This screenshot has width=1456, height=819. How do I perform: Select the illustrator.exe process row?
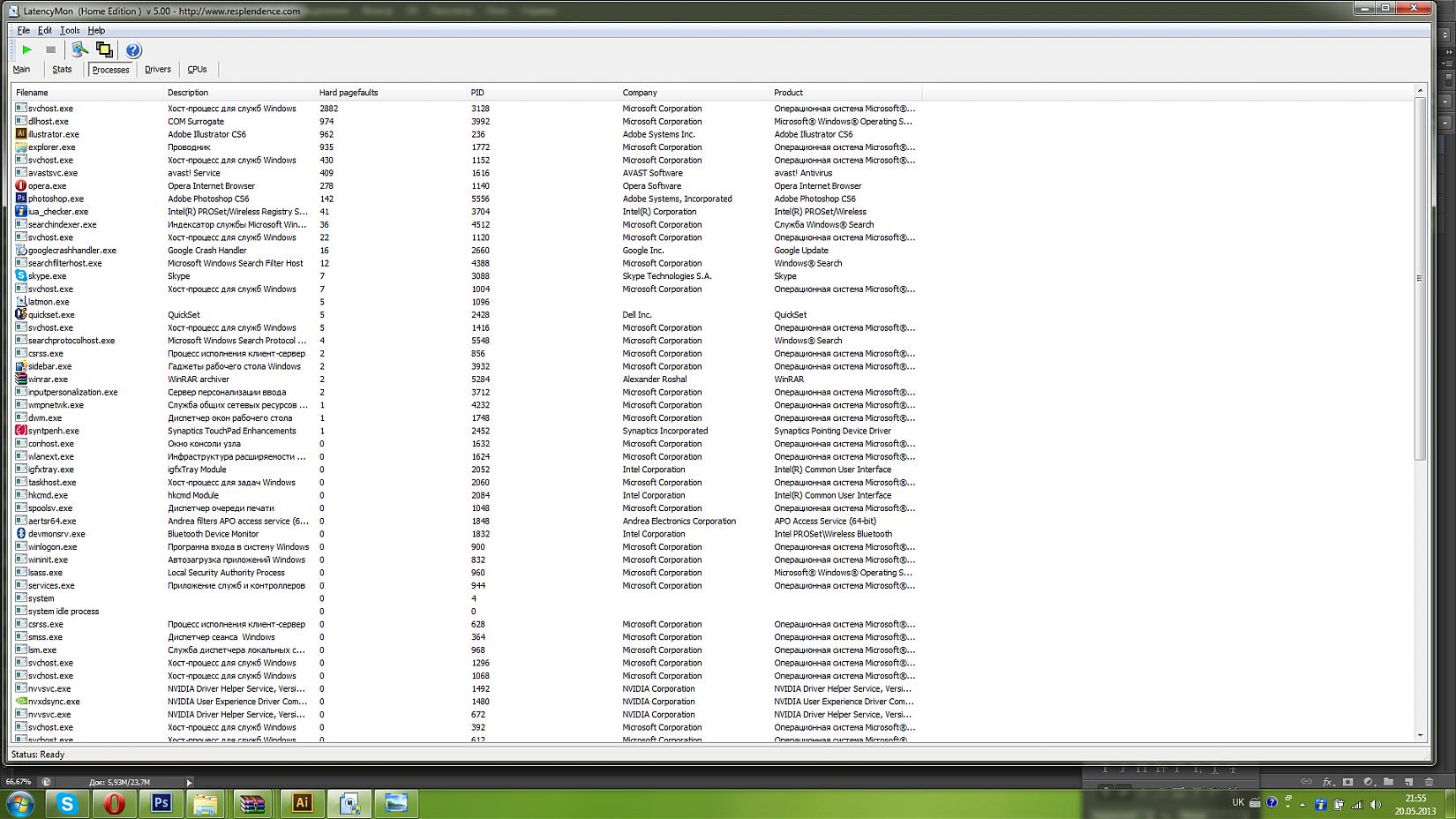(x=468, y=134)
